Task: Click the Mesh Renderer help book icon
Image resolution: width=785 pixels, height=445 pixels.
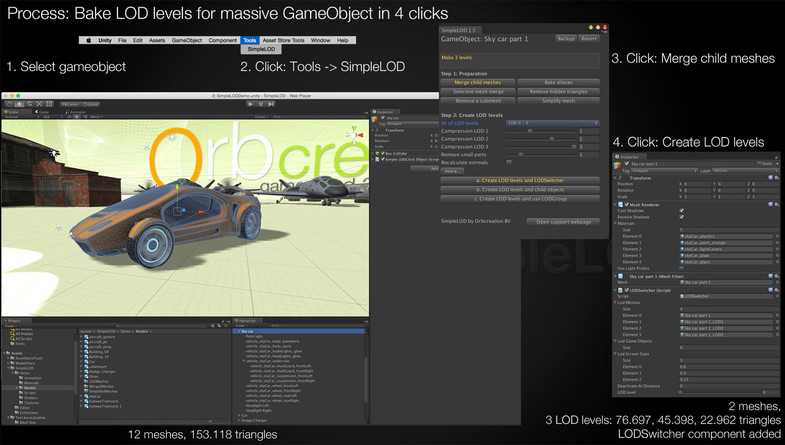Action: tap(770, 204)
